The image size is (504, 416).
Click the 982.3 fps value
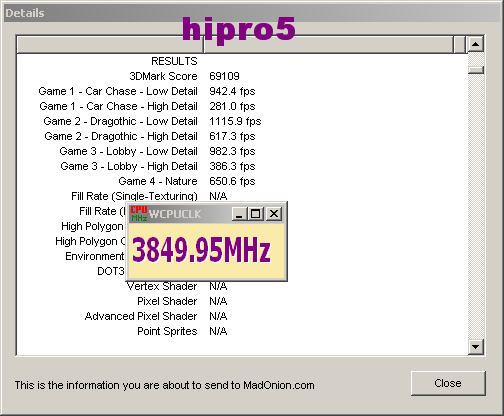pos(232,151)
